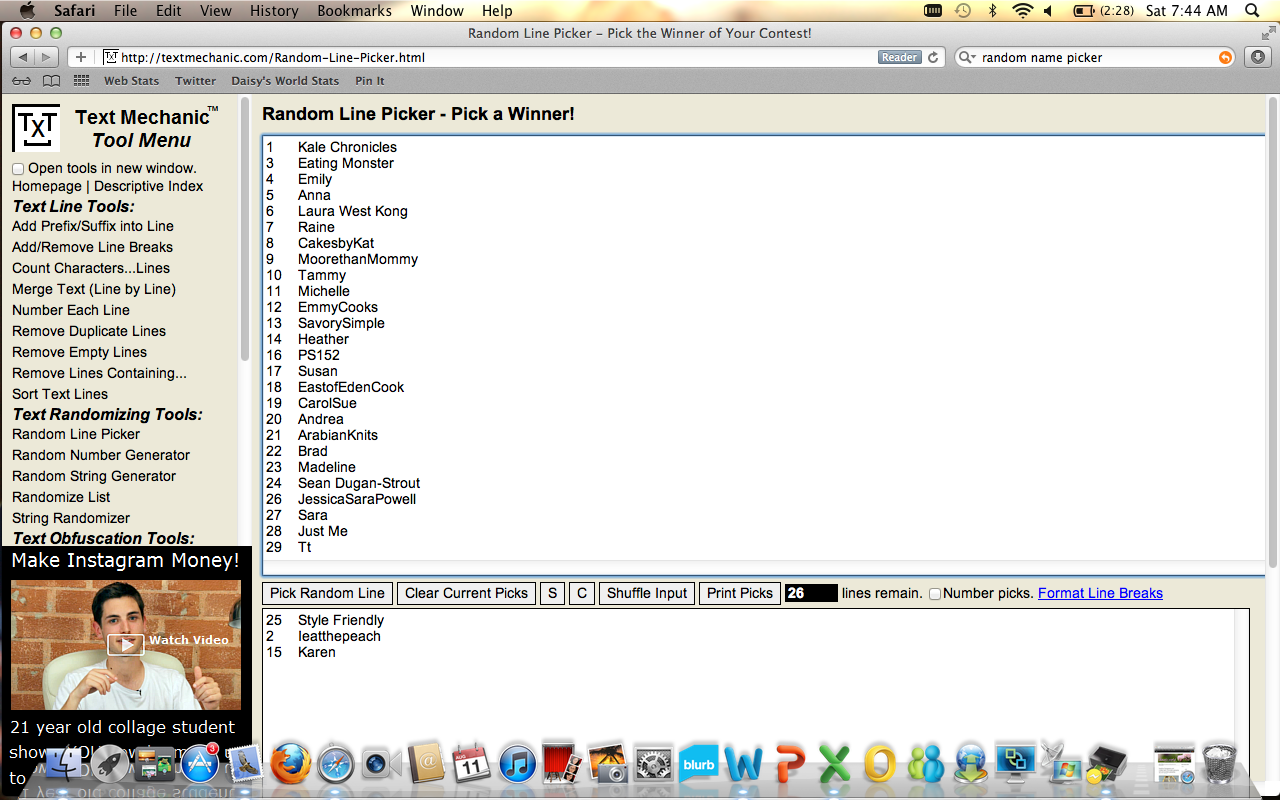
Task: Open the Top Sites grid icon
Action: (81, 81)
